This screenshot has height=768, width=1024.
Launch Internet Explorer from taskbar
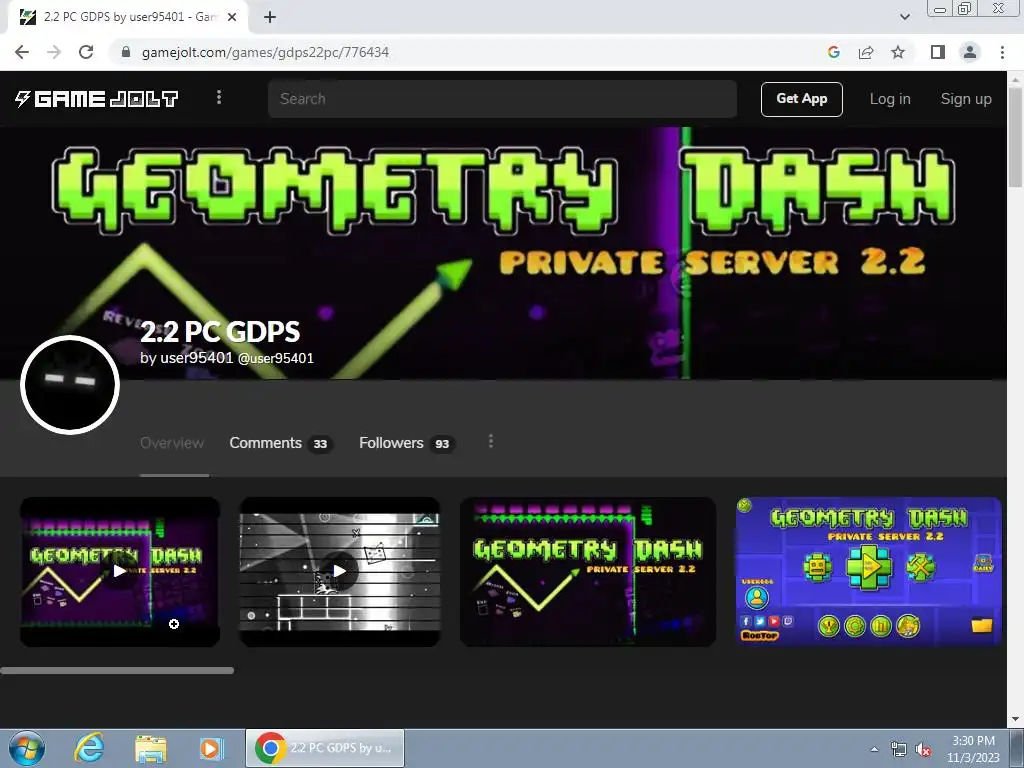[89, 748]
